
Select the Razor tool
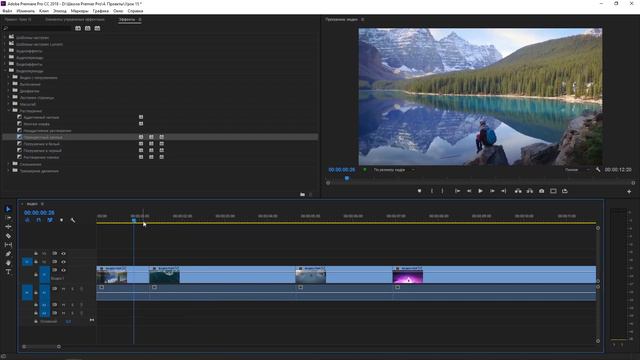[x=8, y=236]
